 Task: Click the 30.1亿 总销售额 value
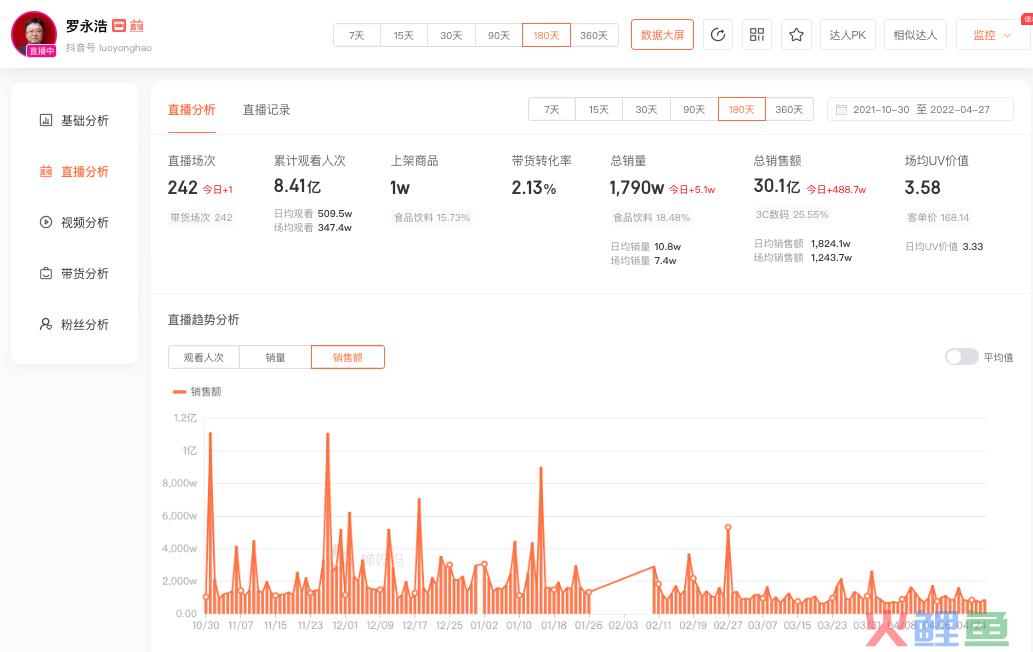click(777, 186)
